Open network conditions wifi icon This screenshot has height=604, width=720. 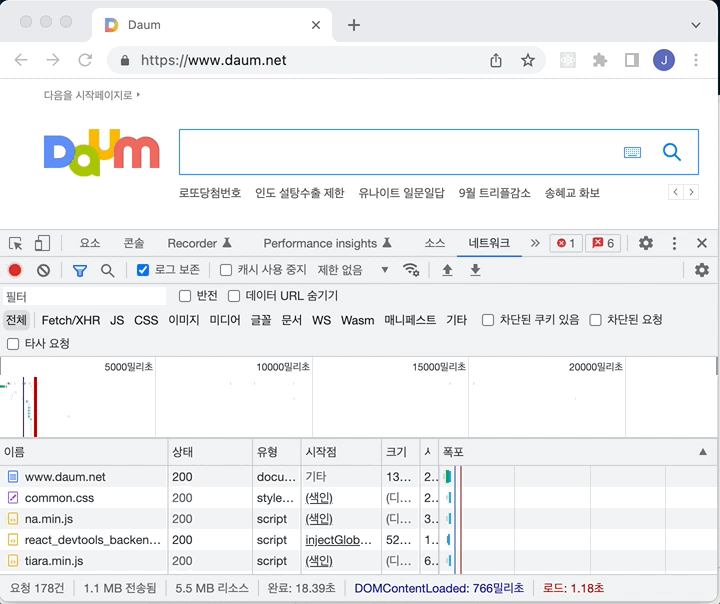point(411,270)
